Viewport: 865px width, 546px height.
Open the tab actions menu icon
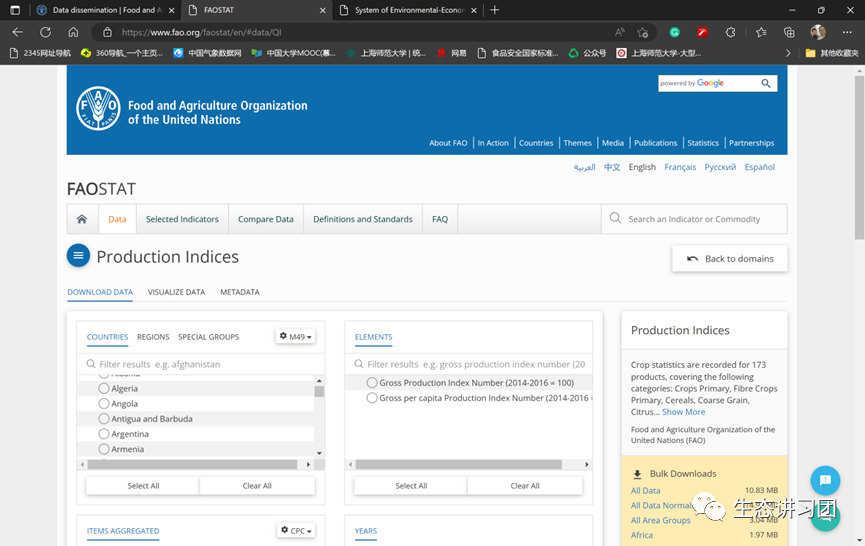pyautogui.click(x=15, y=10)
